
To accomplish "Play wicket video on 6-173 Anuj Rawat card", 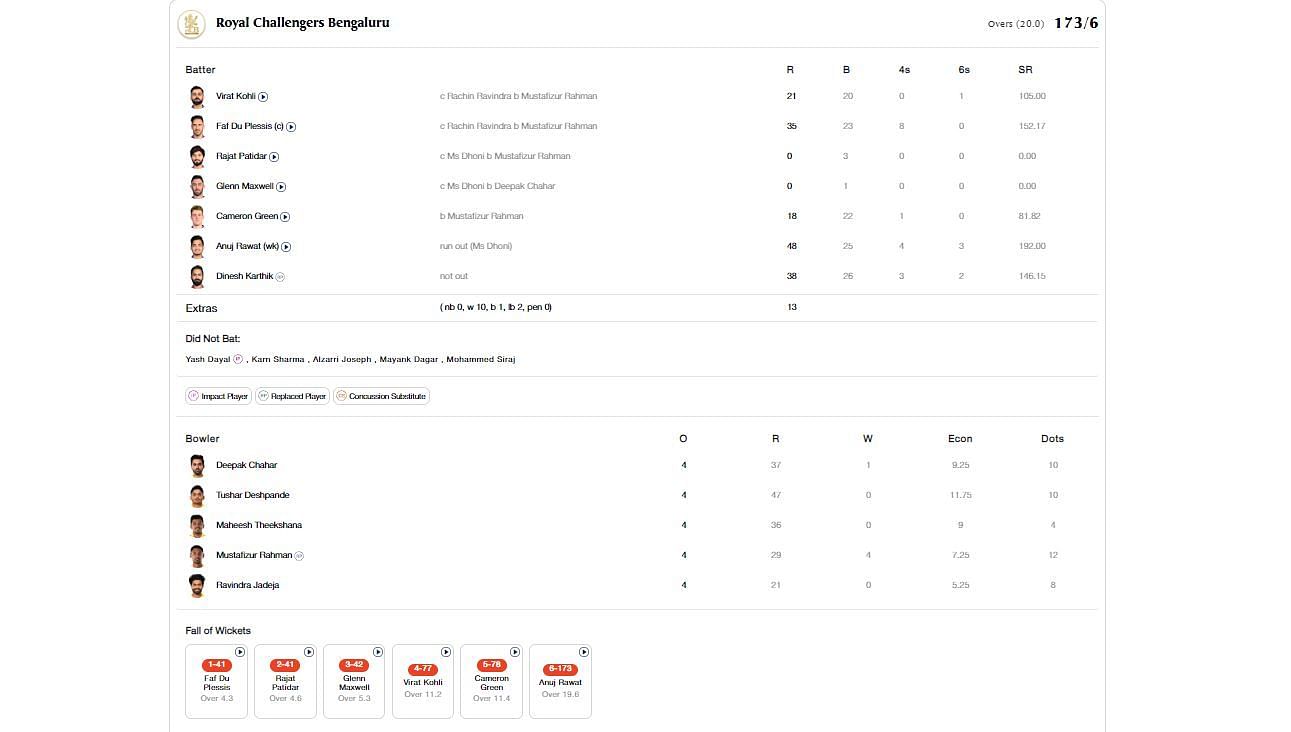I will tap(584, 652).
